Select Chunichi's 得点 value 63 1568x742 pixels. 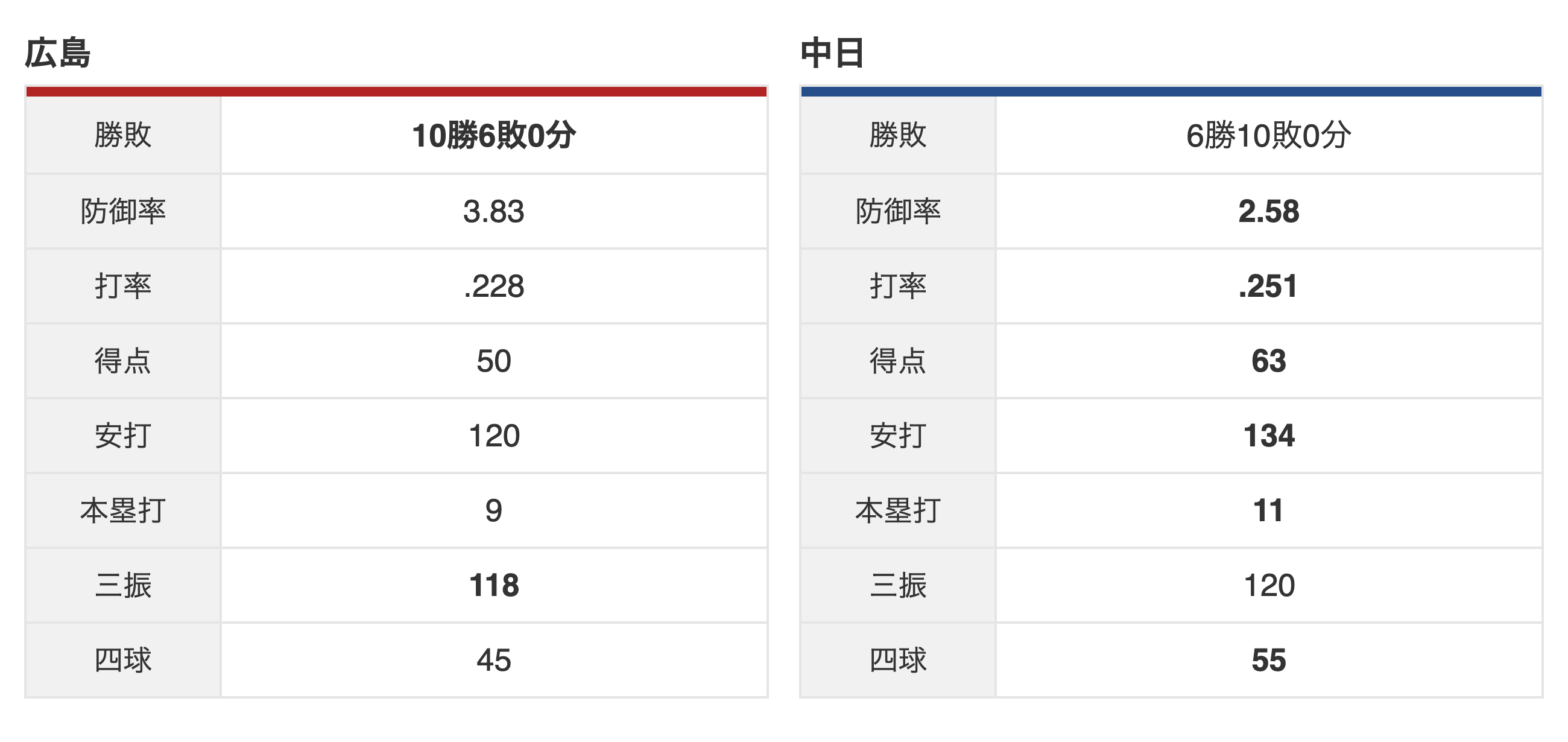[x=1268, y=361]
